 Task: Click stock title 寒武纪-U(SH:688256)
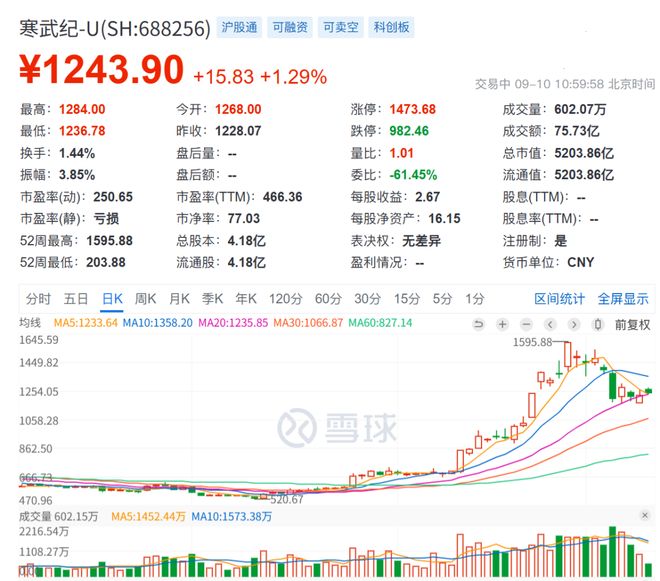[x=115, y=29]
